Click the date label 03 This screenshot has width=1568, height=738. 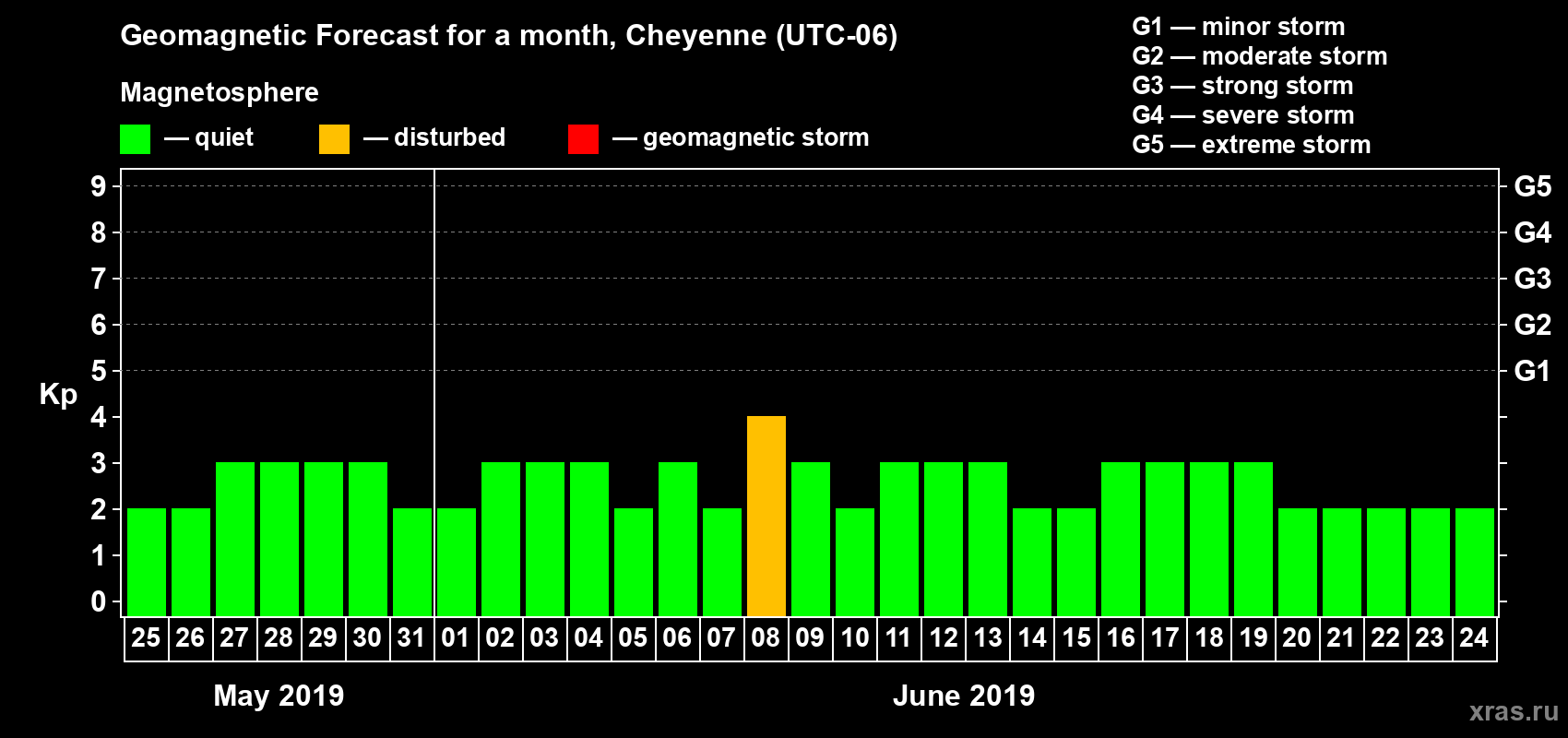point(544,637)
